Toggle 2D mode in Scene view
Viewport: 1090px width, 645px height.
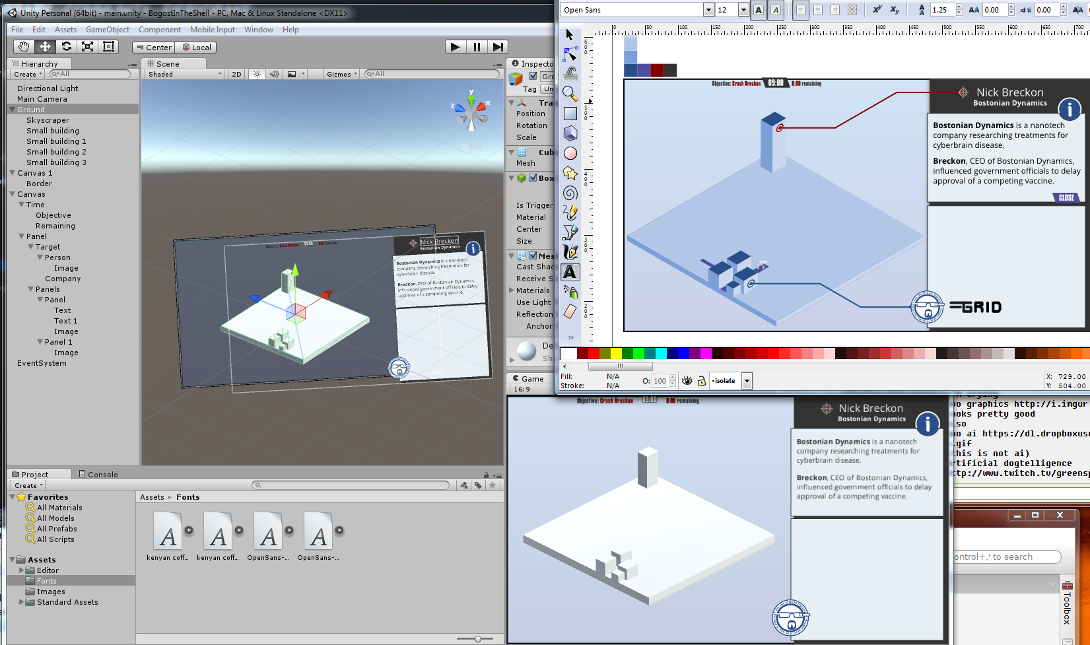tap(236, 74)
